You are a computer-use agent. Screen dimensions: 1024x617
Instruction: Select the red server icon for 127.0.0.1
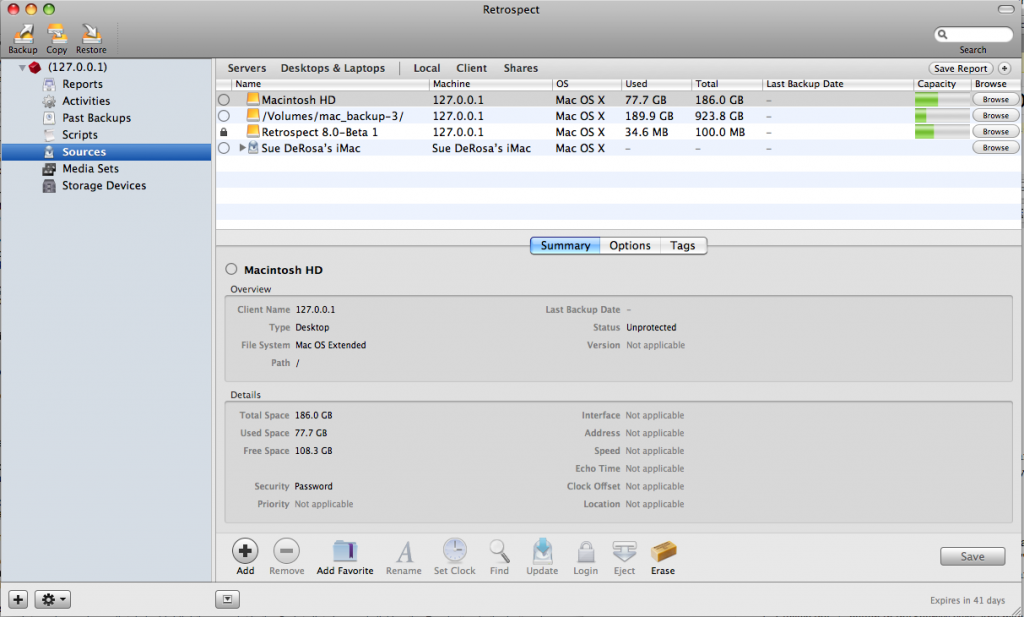(35, 67)
